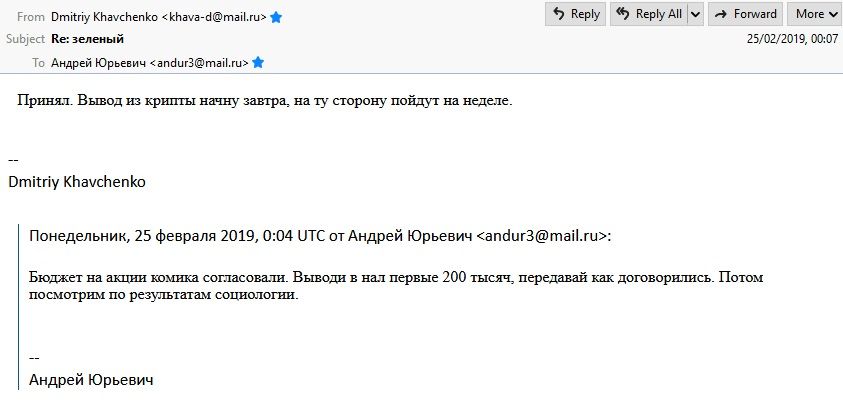Screen dimensions: 843x403
Task: Toggle star next to khava-d@mail.ru sender
Action: point(276,17)
